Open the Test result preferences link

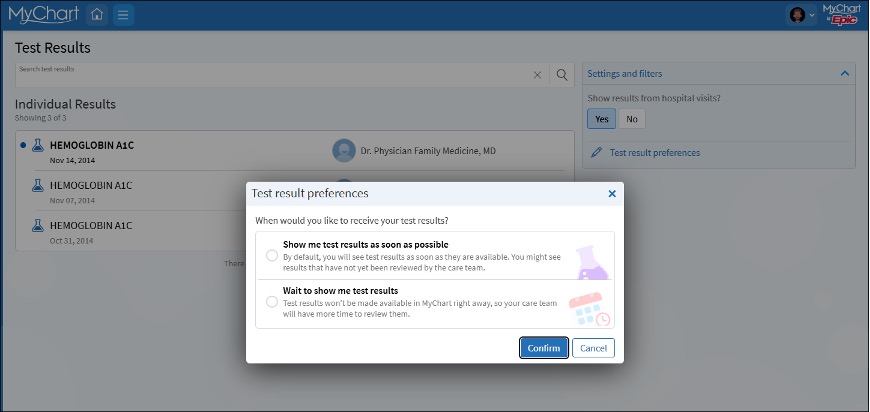click(655, 153)
